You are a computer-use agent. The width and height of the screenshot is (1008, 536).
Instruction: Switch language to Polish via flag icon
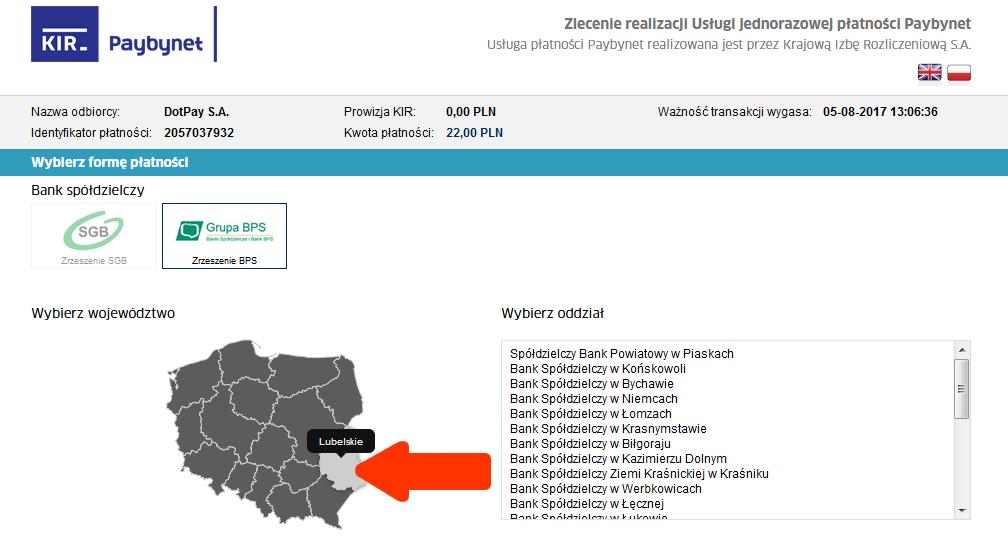[x=958, y=73]
